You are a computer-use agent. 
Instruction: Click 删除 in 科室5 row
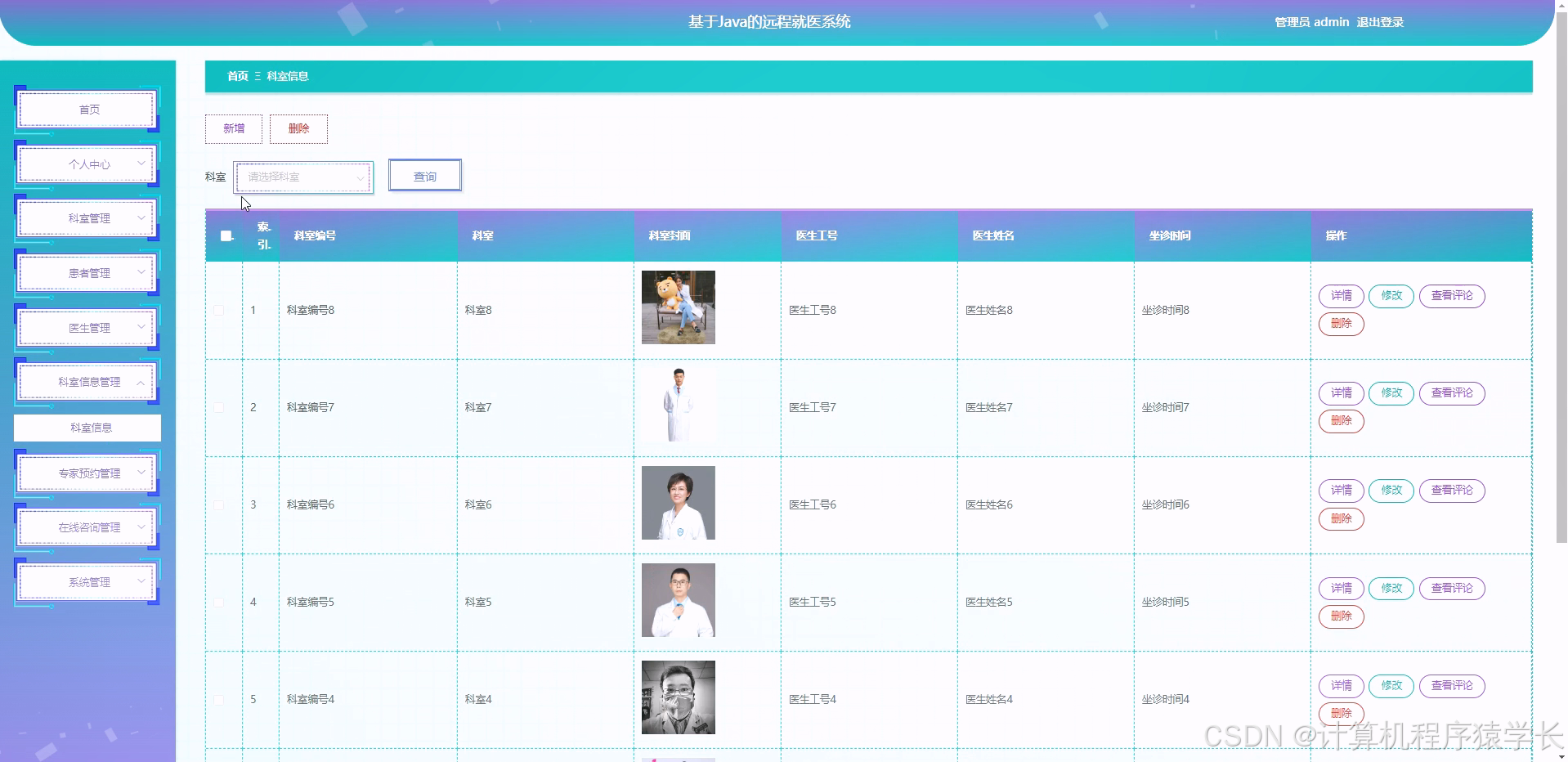1341,616
